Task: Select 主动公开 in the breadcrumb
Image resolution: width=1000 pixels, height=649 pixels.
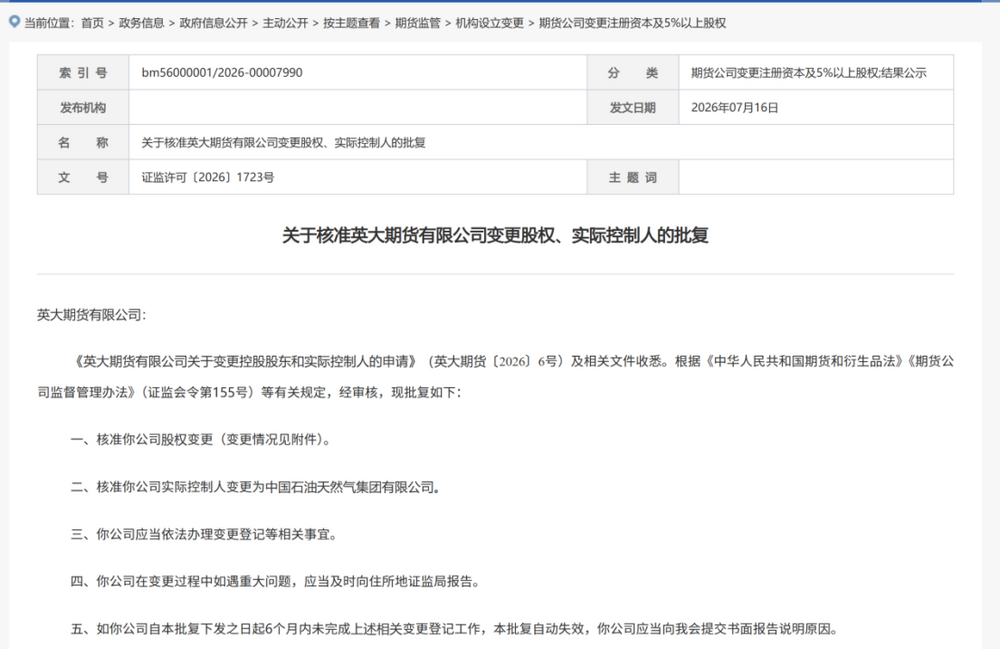Action: (285, 23)
